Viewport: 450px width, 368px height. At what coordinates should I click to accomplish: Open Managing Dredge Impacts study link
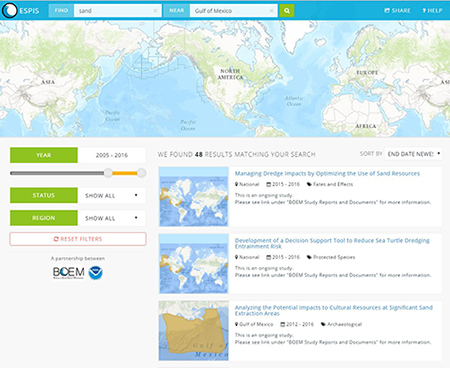pyautogui.click(x=327, y=173)
